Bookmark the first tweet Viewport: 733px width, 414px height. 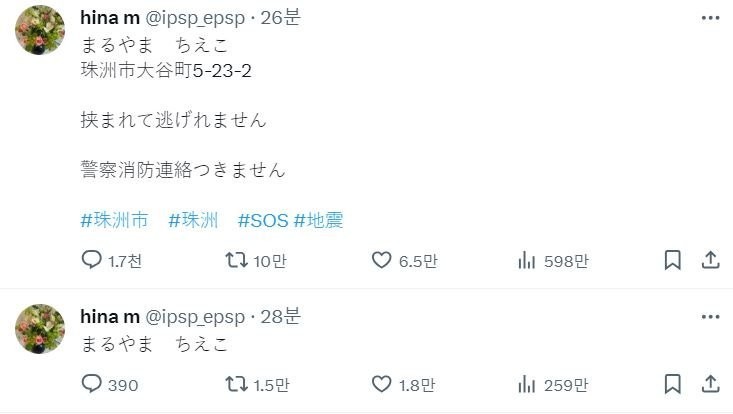coord(673,261)
